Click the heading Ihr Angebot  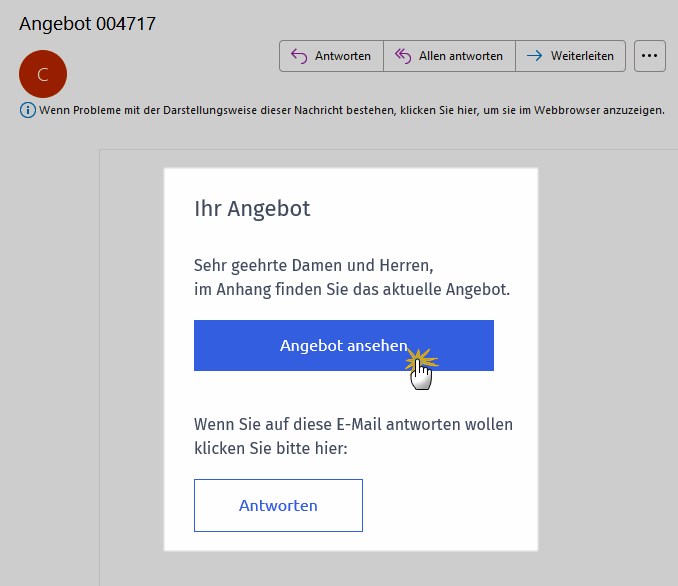tap(252, 209)
